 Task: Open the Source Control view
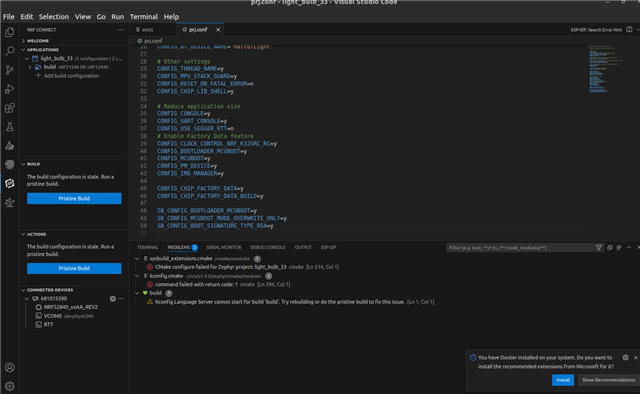[9, 70]
